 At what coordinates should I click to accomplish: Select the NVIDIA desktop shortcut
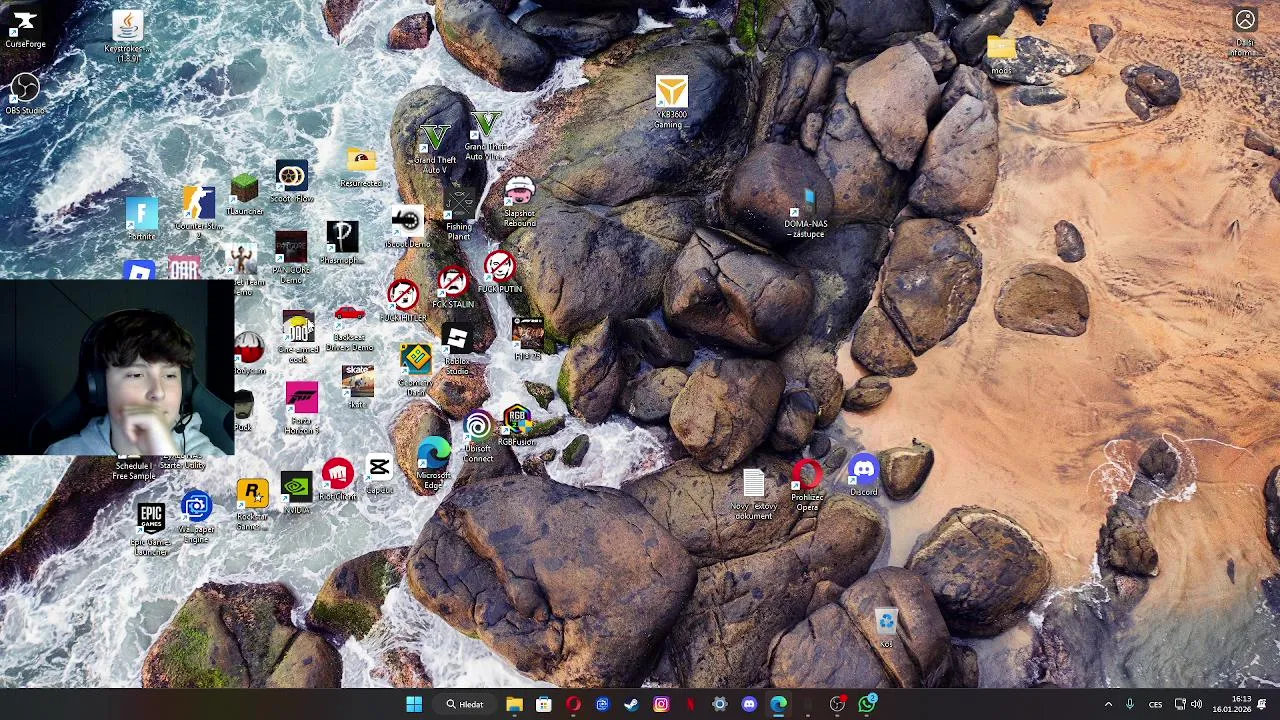point(296,494)
